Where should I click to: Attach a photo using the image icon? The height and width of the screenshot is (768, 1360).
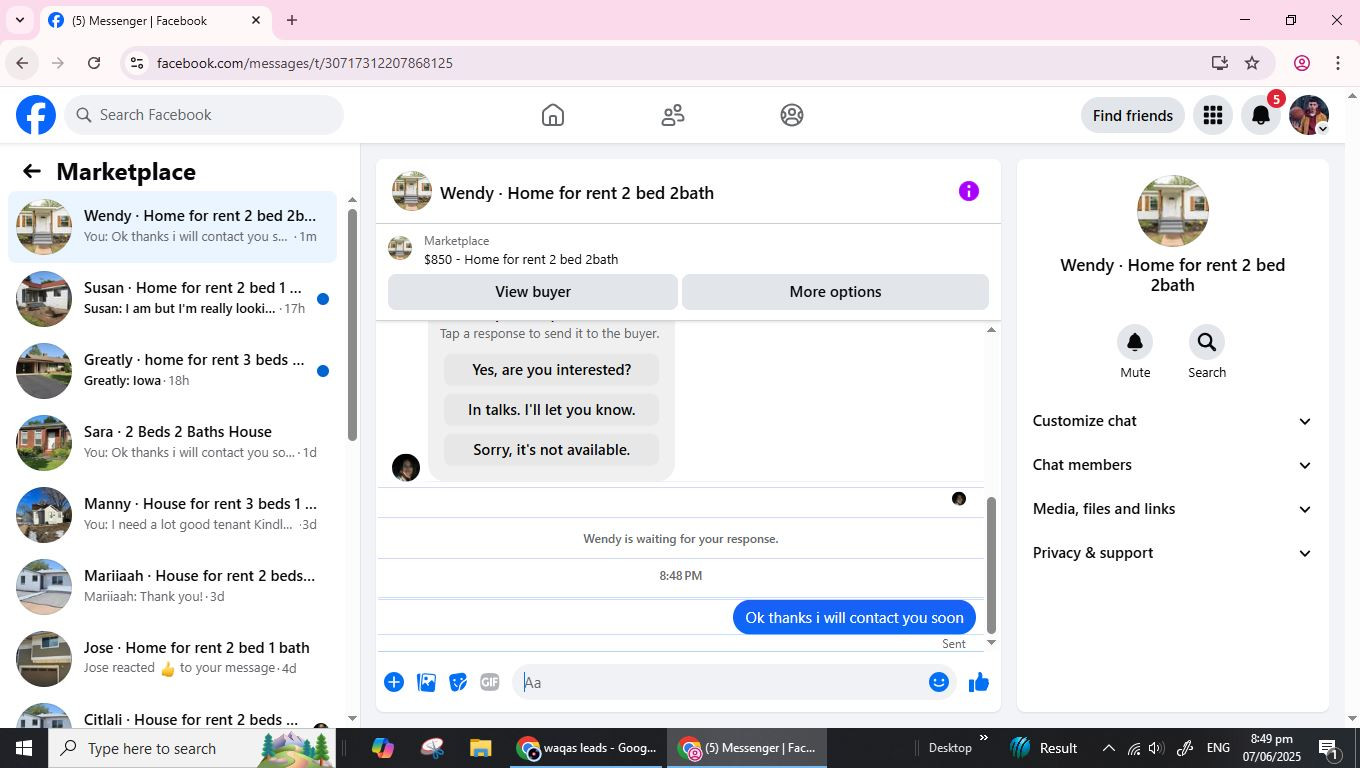coord(426,682)
